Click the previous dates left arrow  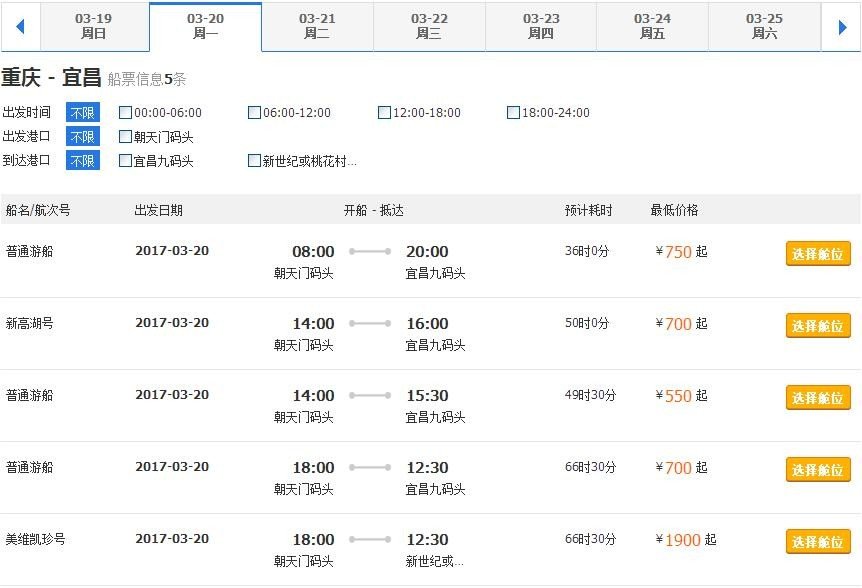(20, 27)
